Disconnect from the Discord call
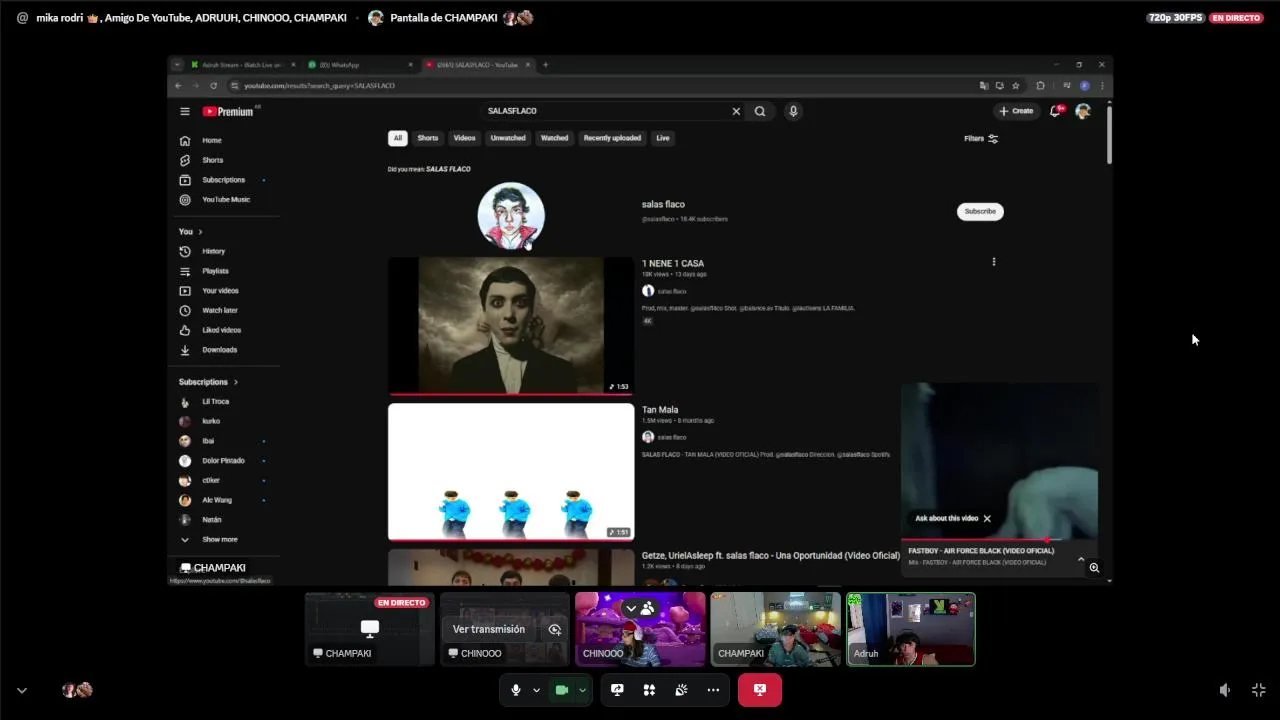The height and width of the screenshot is (720, 1280). [x=760, y=690]
